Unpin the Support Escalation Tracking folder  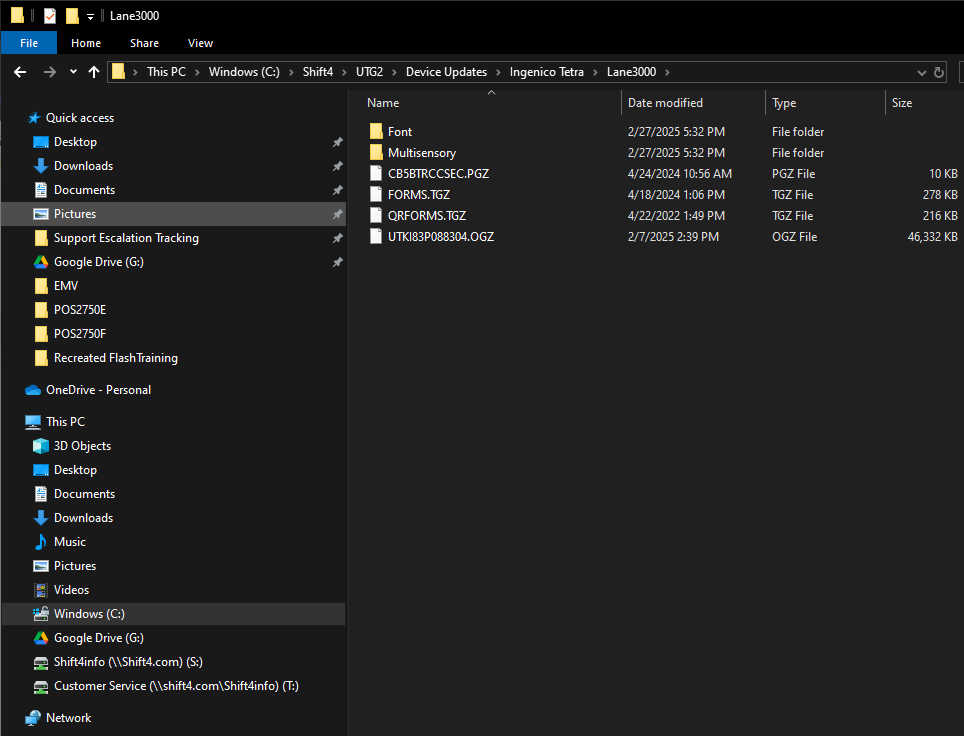337,238
